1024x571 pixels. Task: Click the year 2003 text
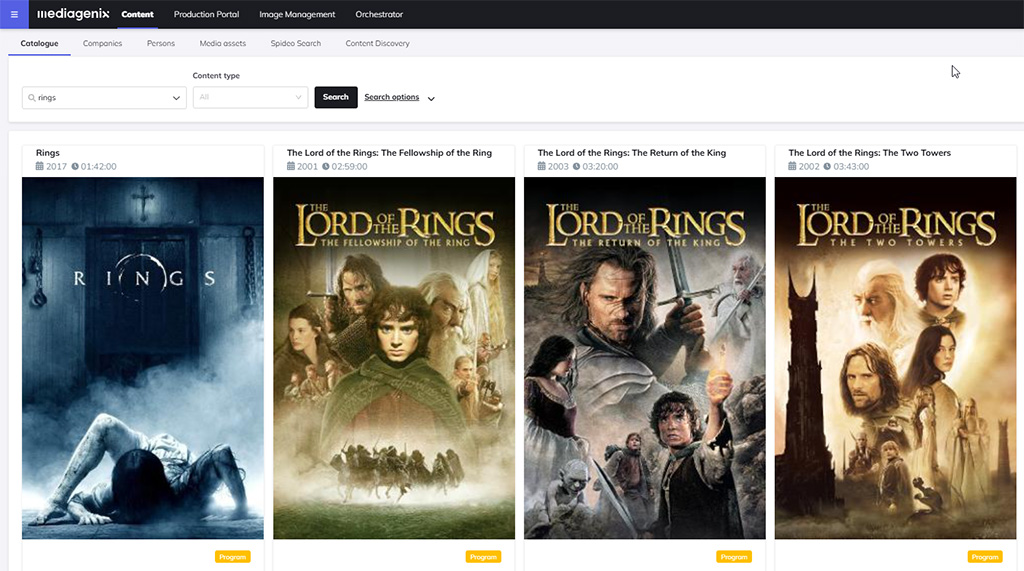click(558, 167)
